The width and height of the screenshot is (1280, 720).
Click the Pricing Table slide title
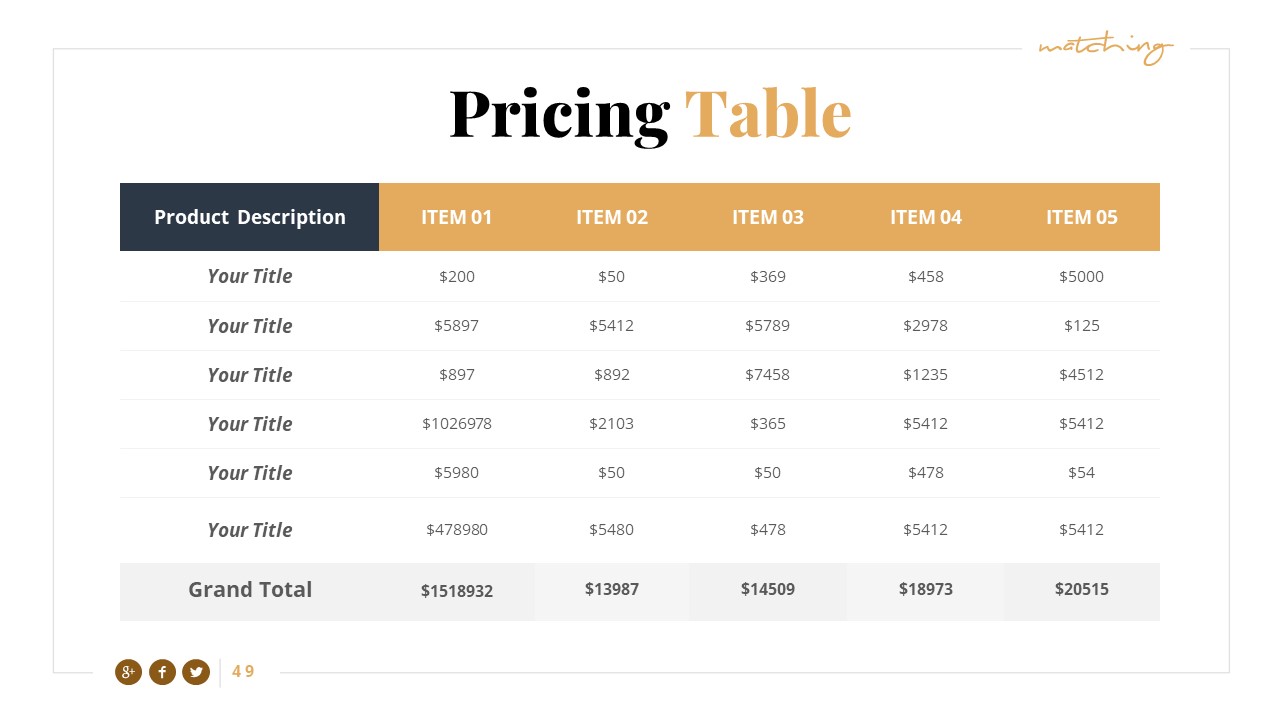pos(650,113)
